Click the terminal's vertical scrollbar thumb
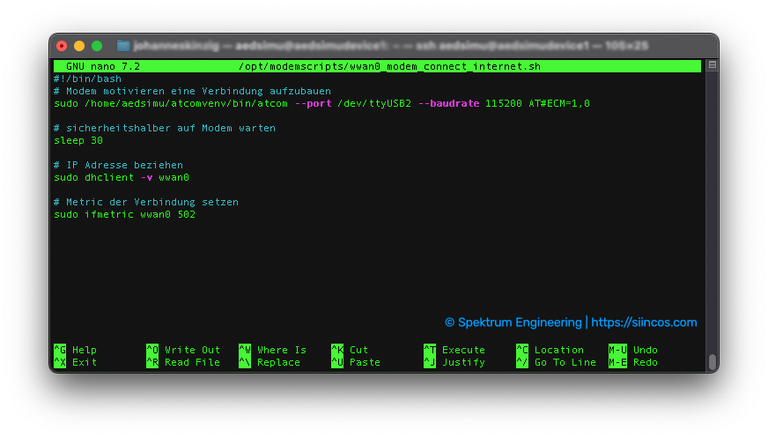Viewport: 768px width, 438px height. click(x=711, y=362)
